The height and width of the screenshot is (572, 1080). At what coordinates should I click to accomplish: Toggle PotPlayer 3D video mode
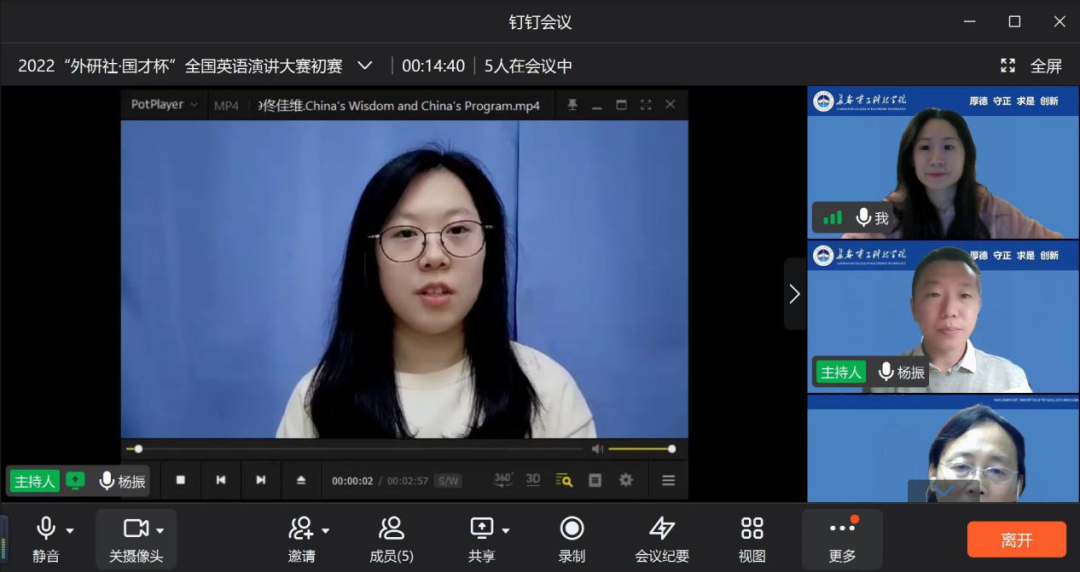click(533, 480)
